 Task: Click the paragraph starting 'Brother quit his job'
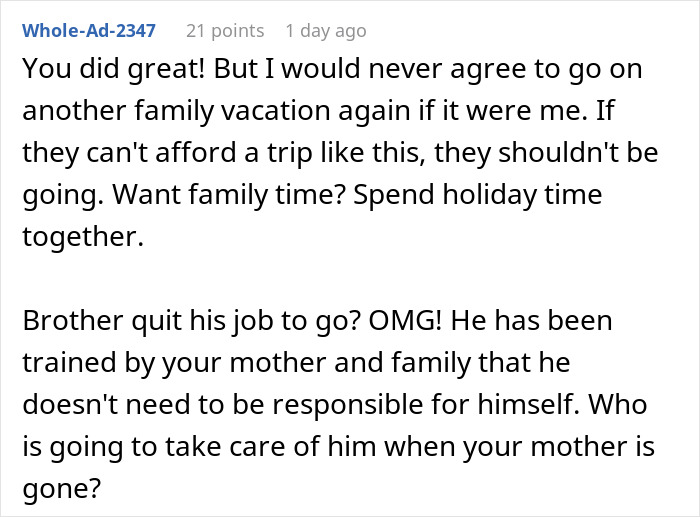(338, 404)
